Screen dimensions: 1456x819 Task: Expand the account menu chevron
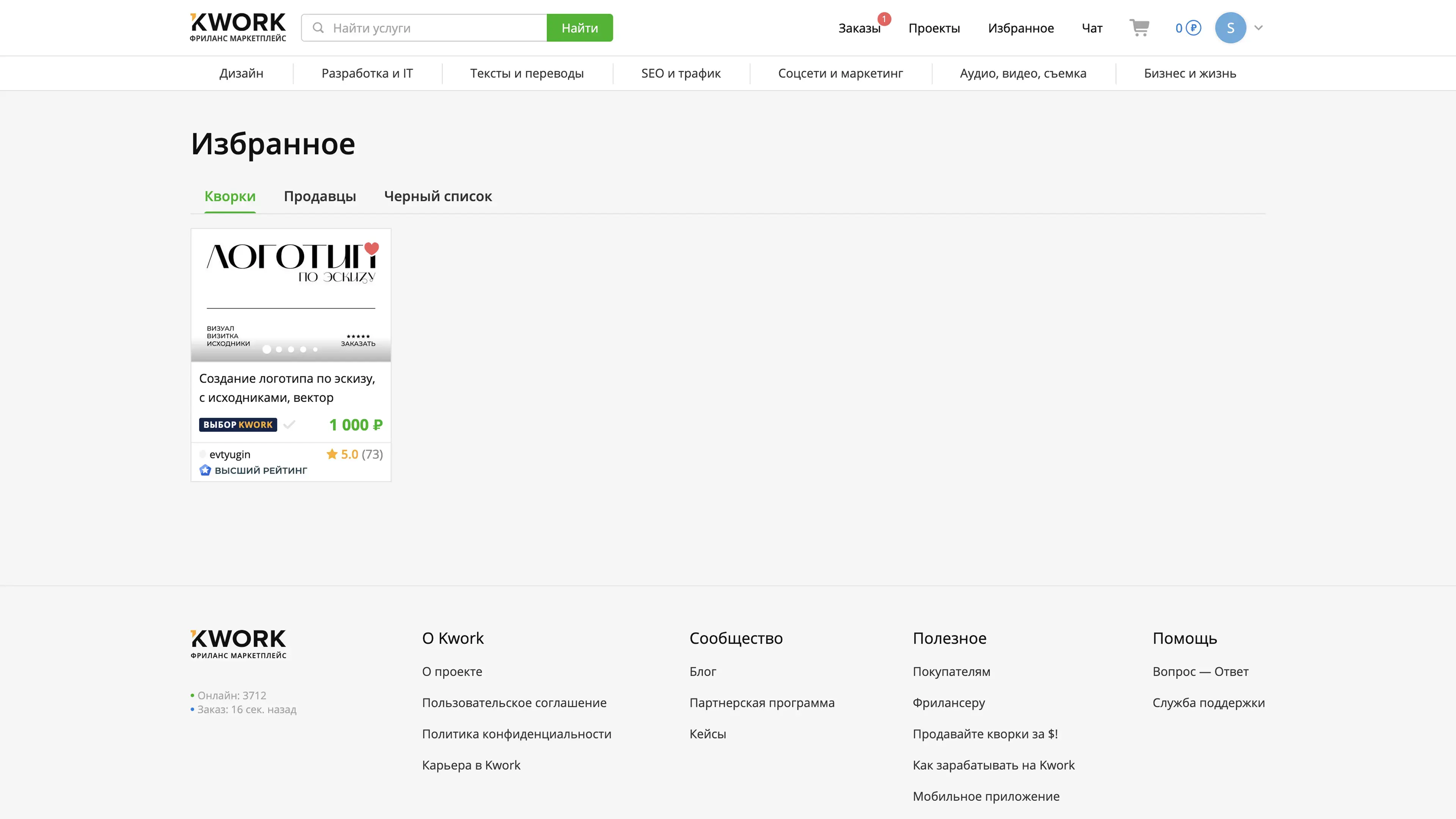pyautogui.click(x=1258, y=28)
